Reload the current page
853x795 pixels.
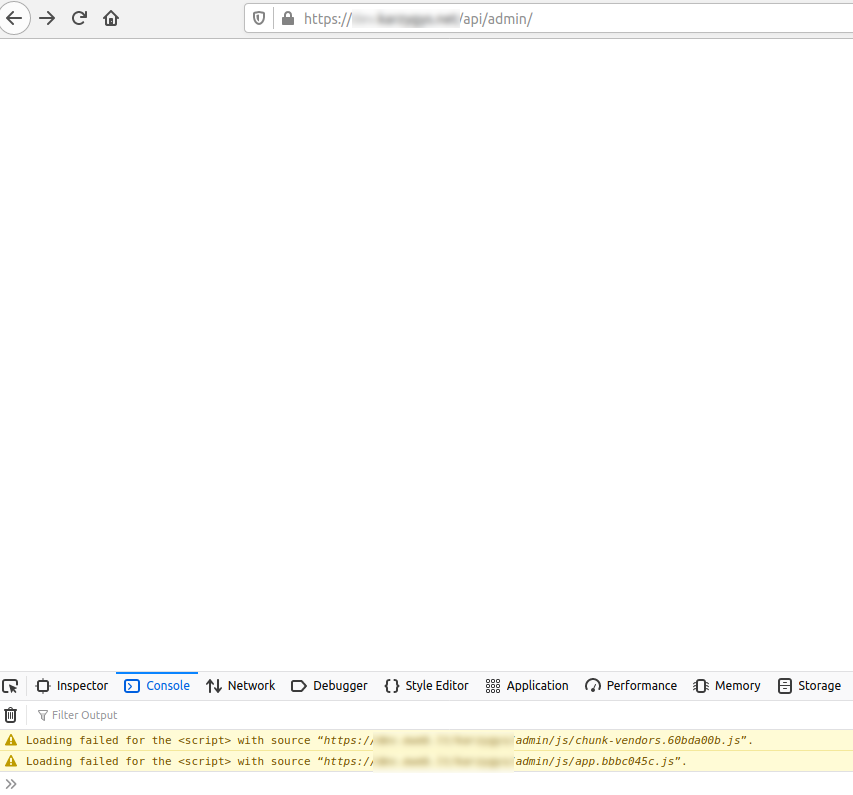coord(79,18)
